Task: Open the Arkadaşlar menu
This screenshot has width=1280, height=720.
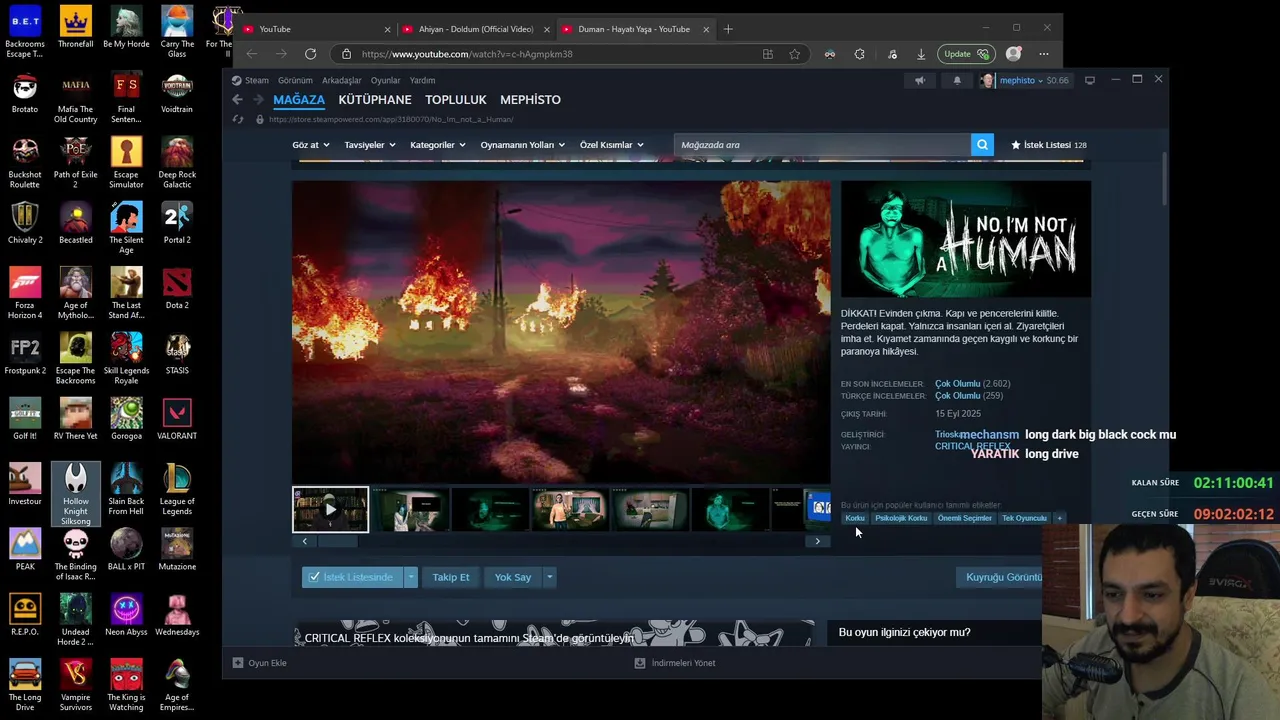Action: click(342, 80)
